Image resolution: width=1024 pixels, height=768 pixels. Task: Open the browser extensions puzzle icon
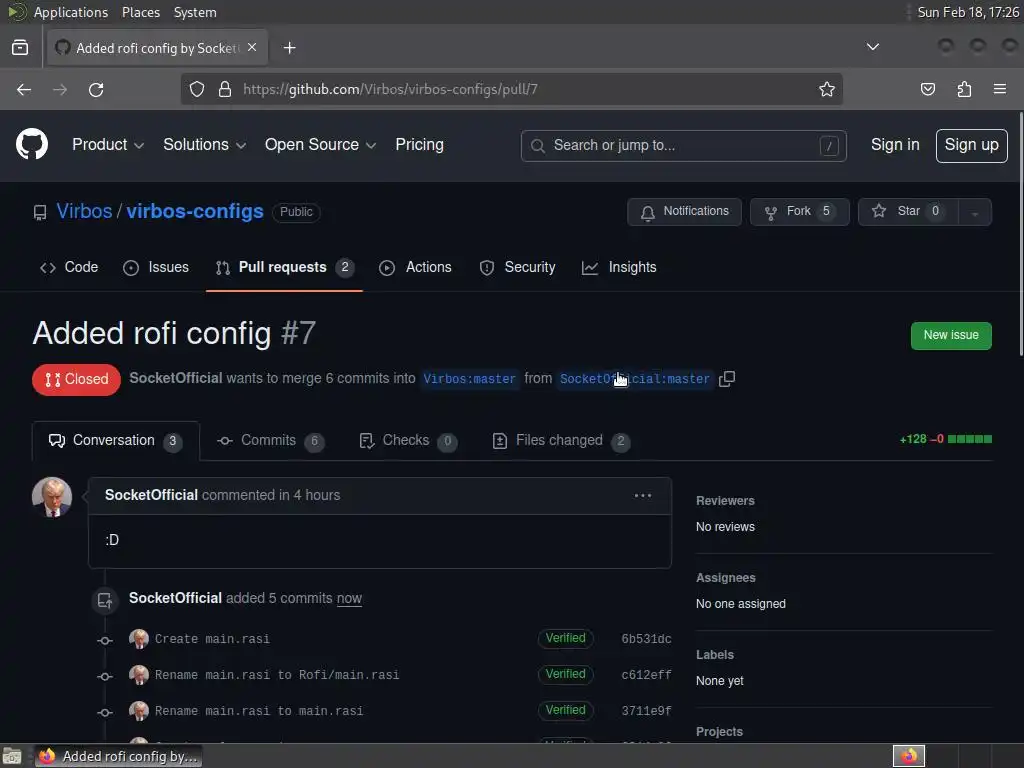coord(964,89)
